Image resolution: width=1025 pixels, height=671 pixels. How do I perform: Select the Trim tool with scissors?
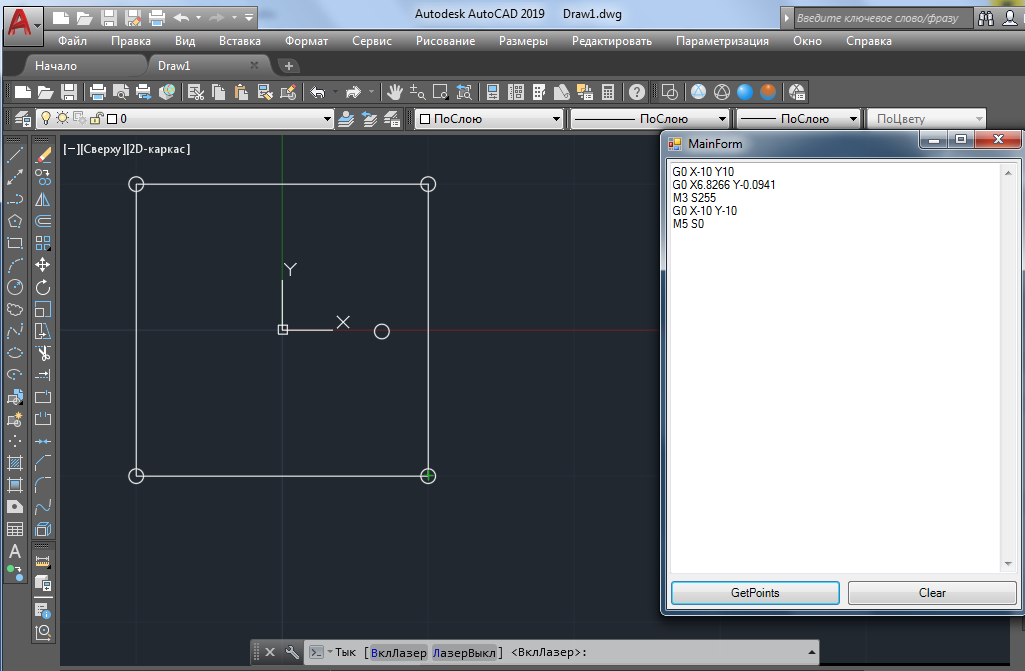tap(43, 353)
